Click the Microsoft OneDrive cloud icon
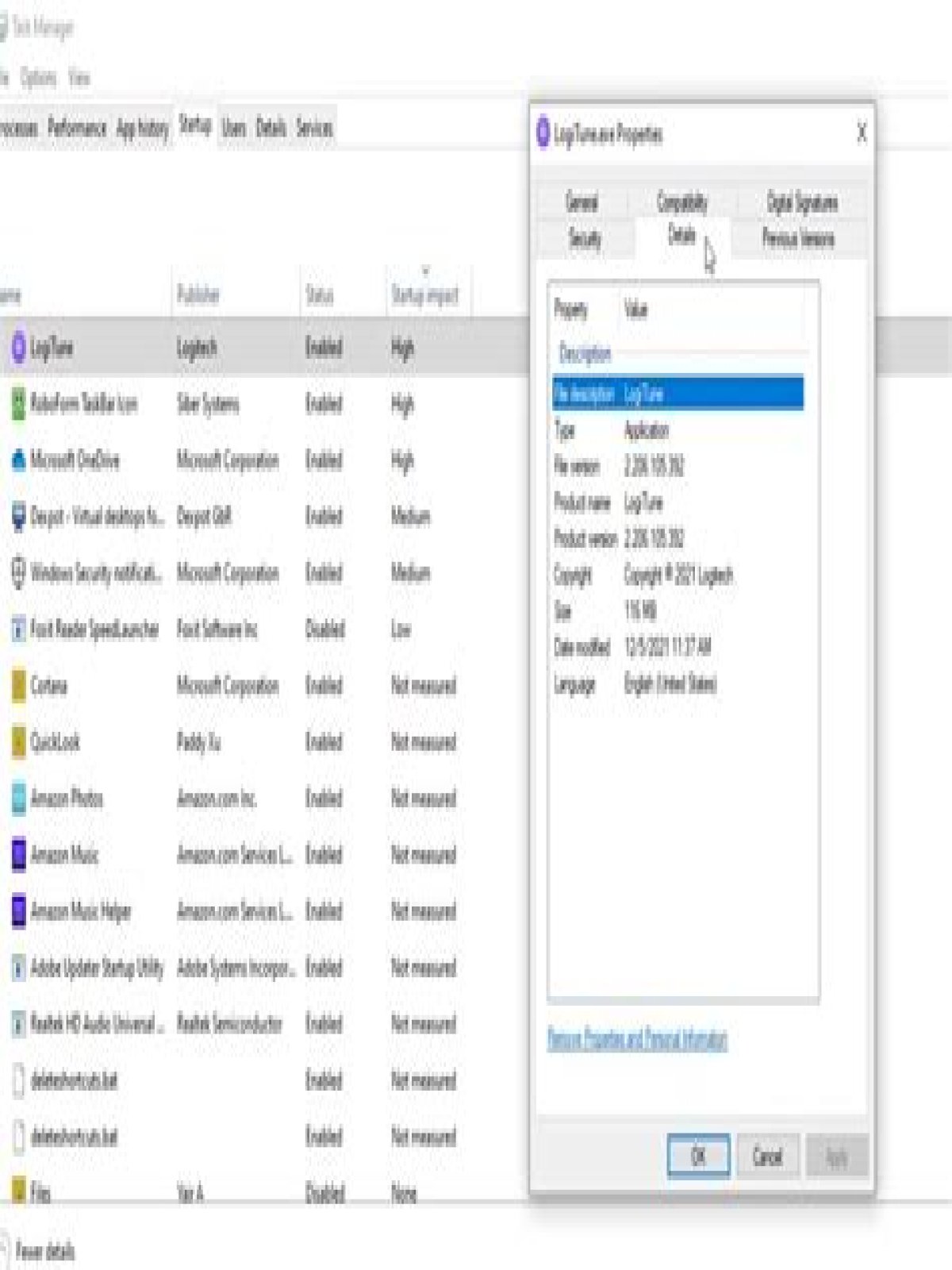Screen dimensions: 952x1270 (18, 460)
